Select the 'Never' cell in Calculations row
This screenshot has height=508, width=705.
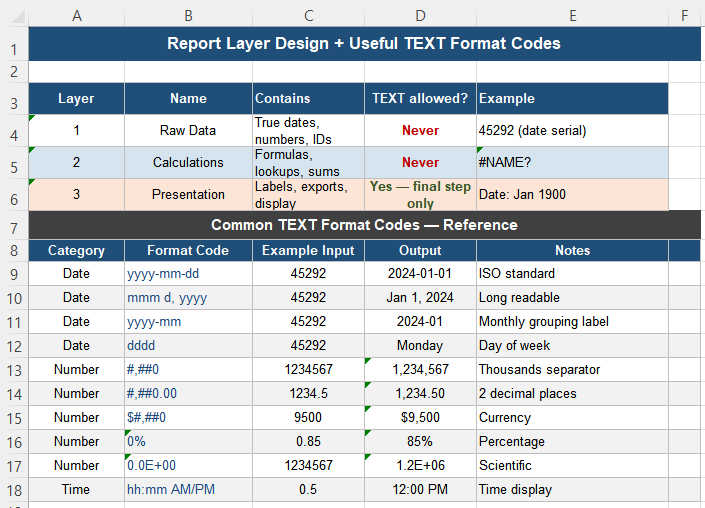420,162
